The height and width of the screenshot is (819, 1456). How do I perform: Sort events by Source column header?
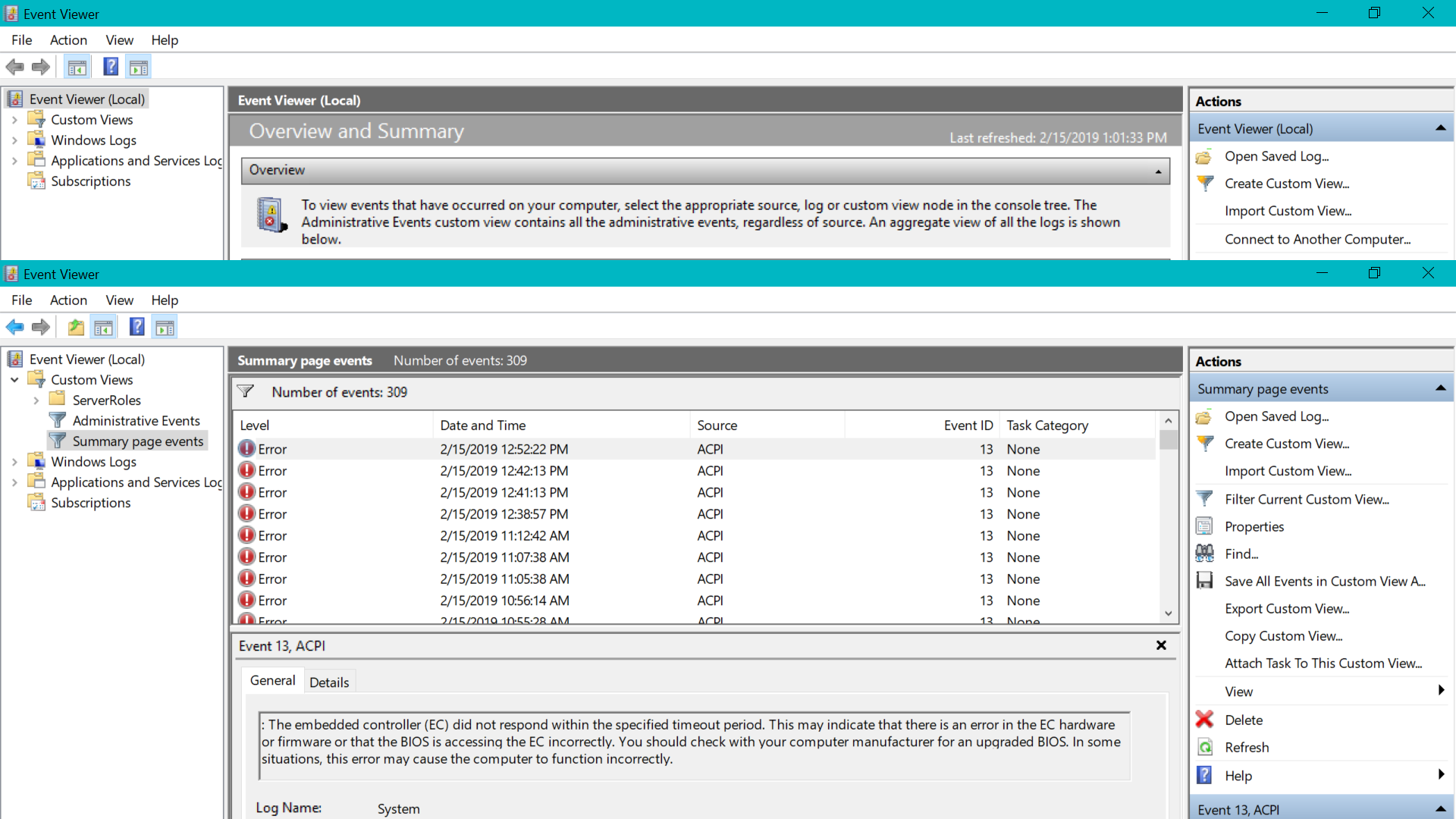click(x=767, y=425)
